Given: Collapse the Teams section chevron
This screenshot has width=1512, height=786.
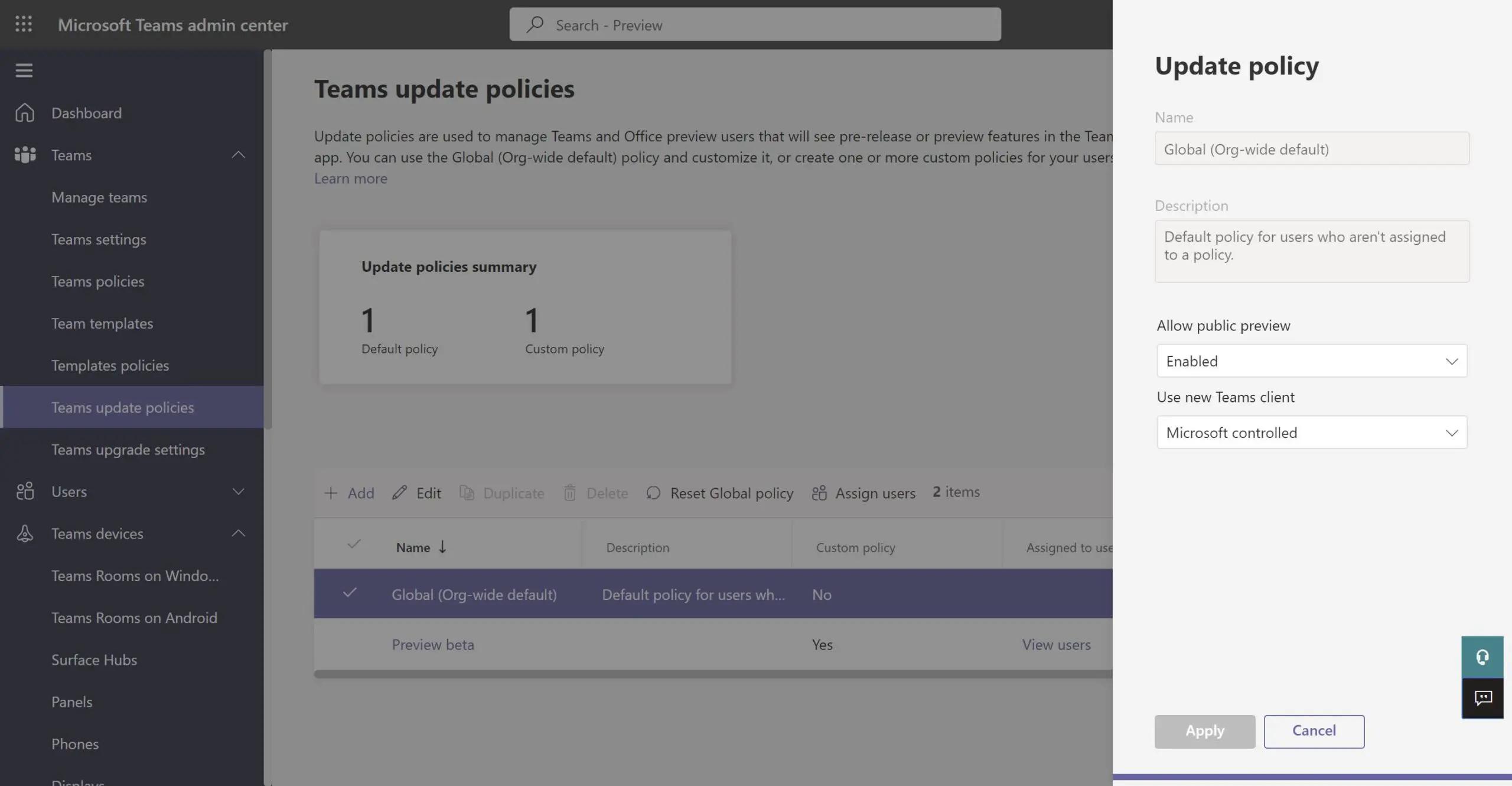Looking at the screenshot, I should click(x=238, y=155).
